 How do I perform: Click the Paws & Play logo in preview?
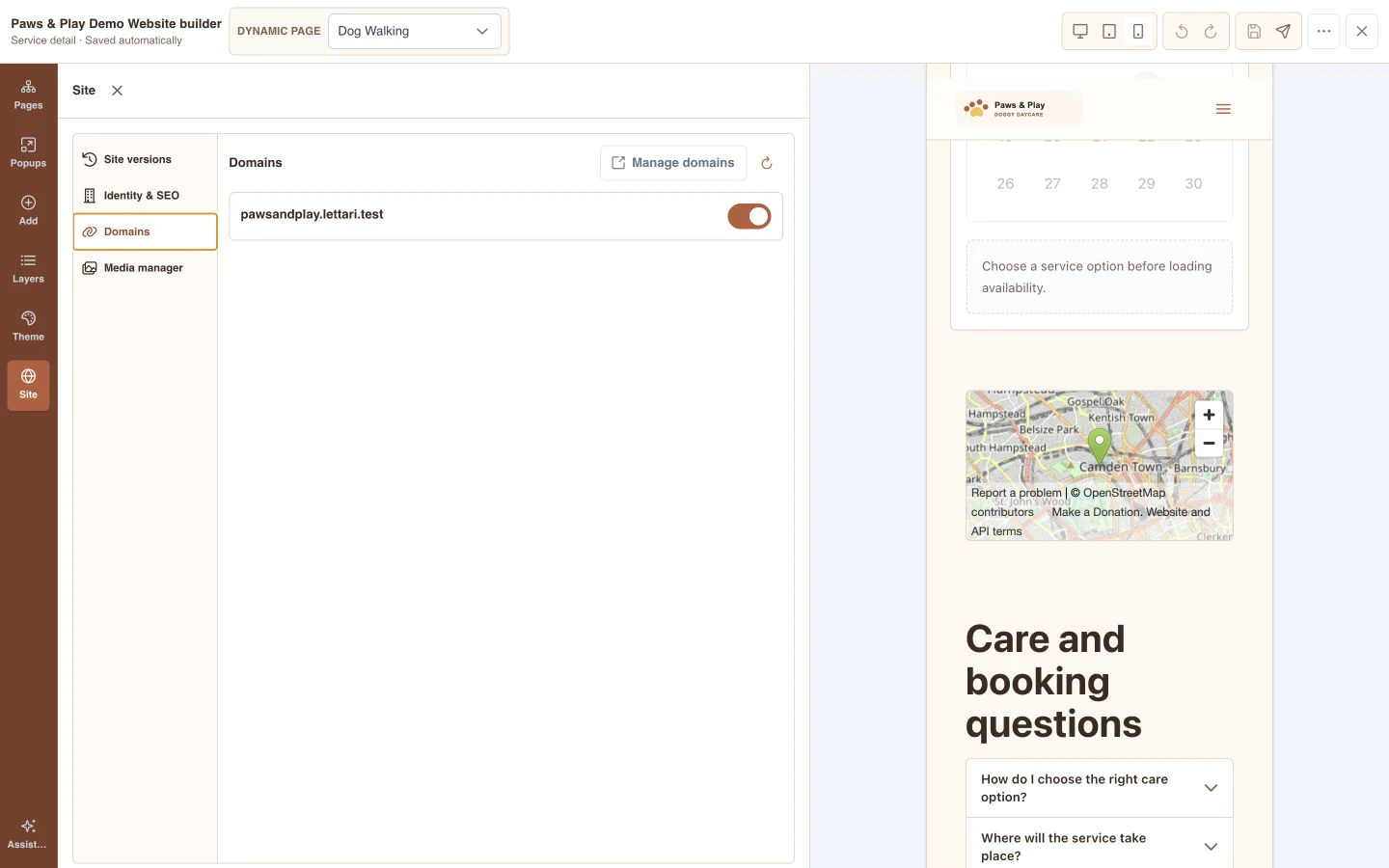pyautogui.click(x=1019, y=108)
